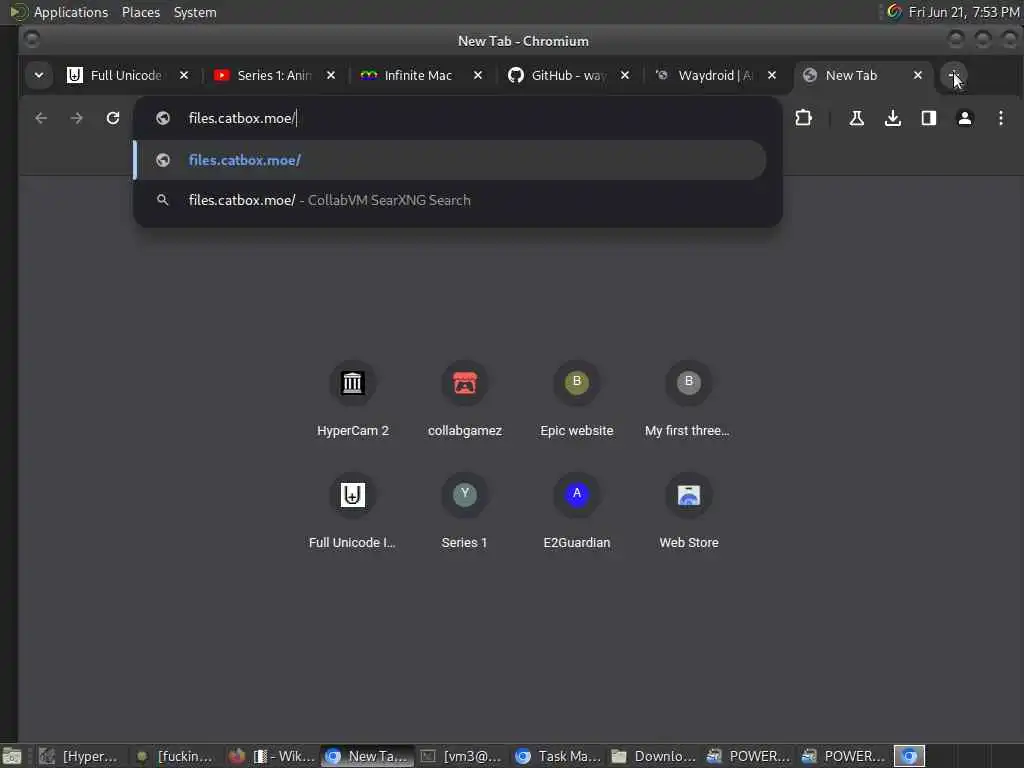Select files.catbox.moe/ URL suggestion
Image resolution: width=1024 pixels, height=768 pixels.
tap(449, 160)
